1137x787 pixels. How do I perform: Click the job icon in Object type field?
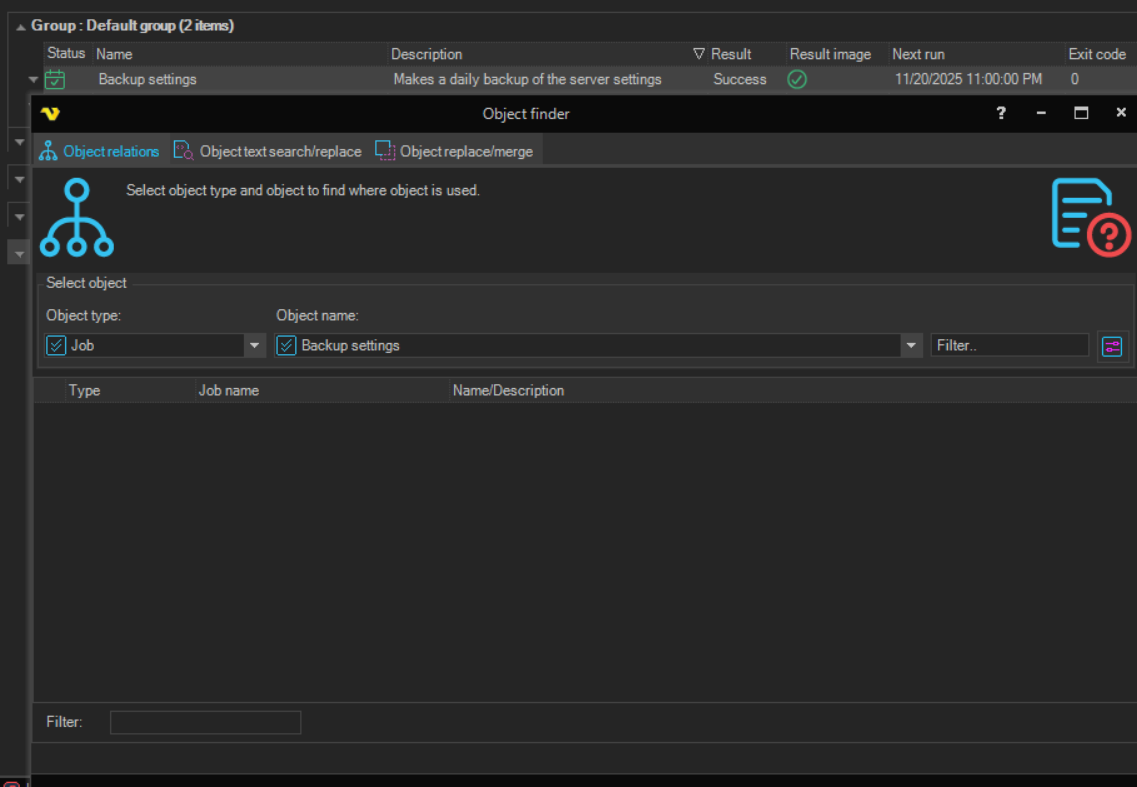coord(57,346)
